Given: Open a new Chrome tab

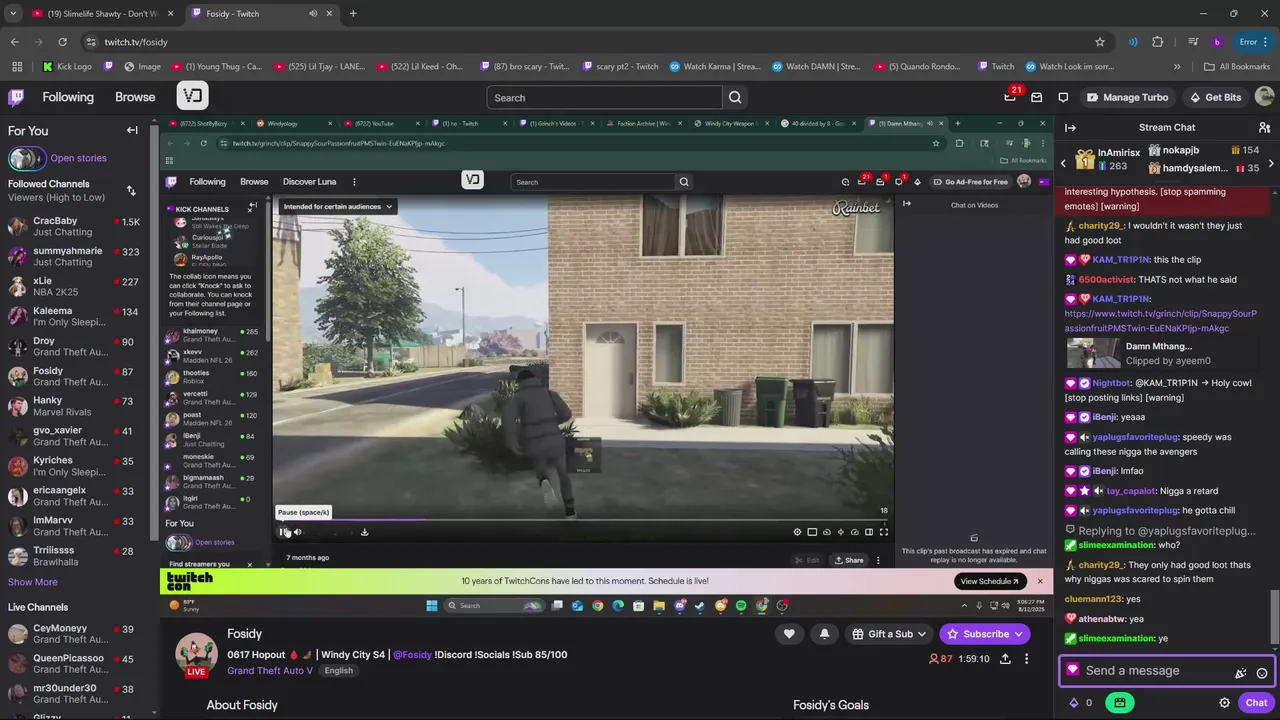Looking at the screenshot, I should [x=353, y=13].
